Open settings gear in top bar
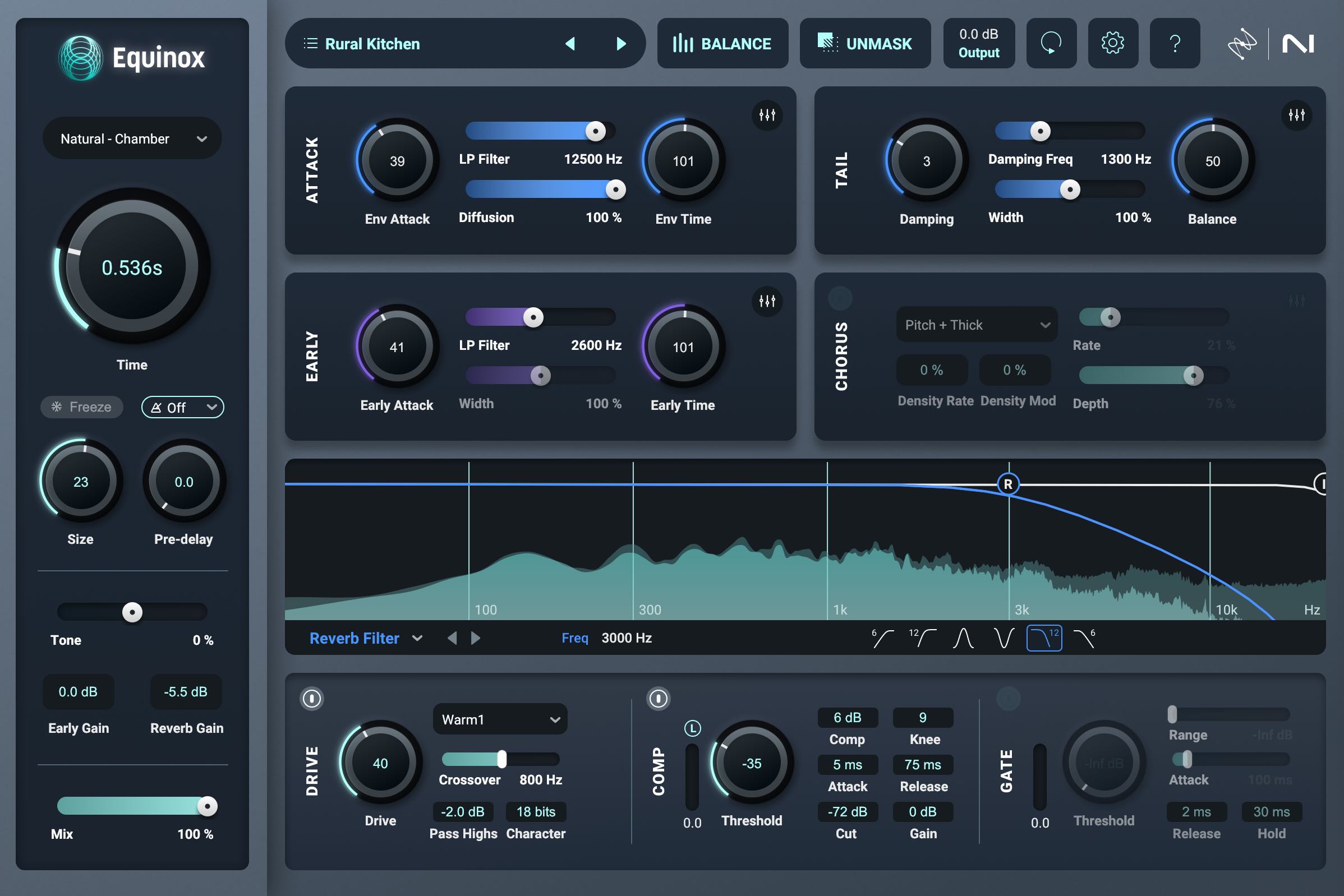 point(1112,43)
